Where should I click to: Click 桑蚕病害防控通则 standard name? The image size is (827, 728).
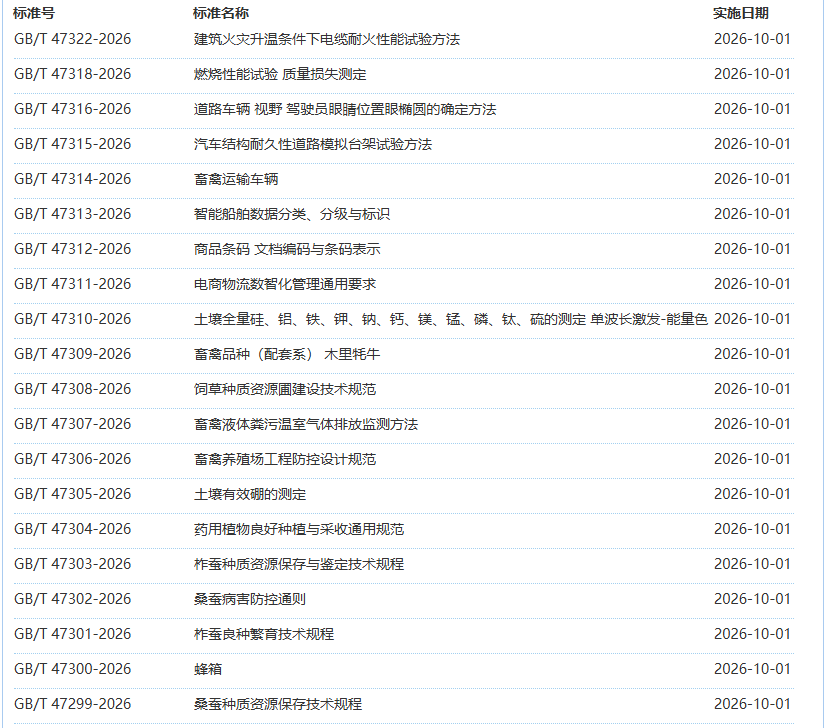coord(250,599)
